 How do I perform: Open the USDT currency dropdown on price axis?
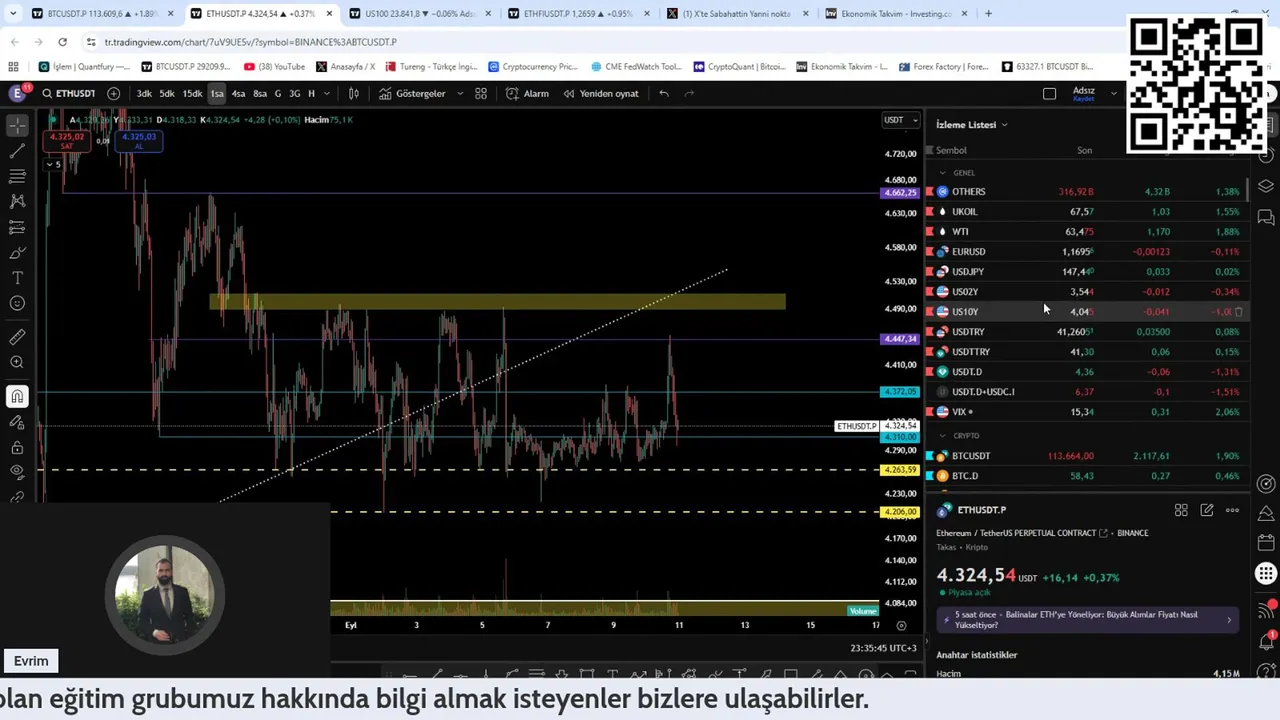pyautogui.click(x=901, y=120)
